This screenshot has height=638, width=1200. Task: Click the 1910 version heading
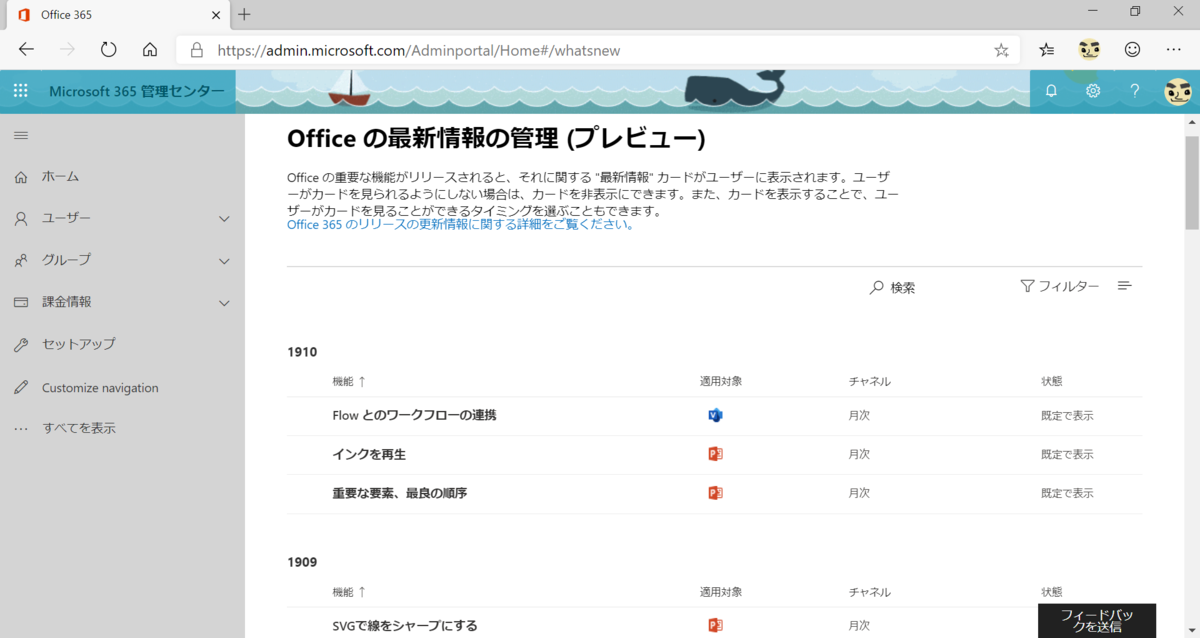tap(302, 352)
